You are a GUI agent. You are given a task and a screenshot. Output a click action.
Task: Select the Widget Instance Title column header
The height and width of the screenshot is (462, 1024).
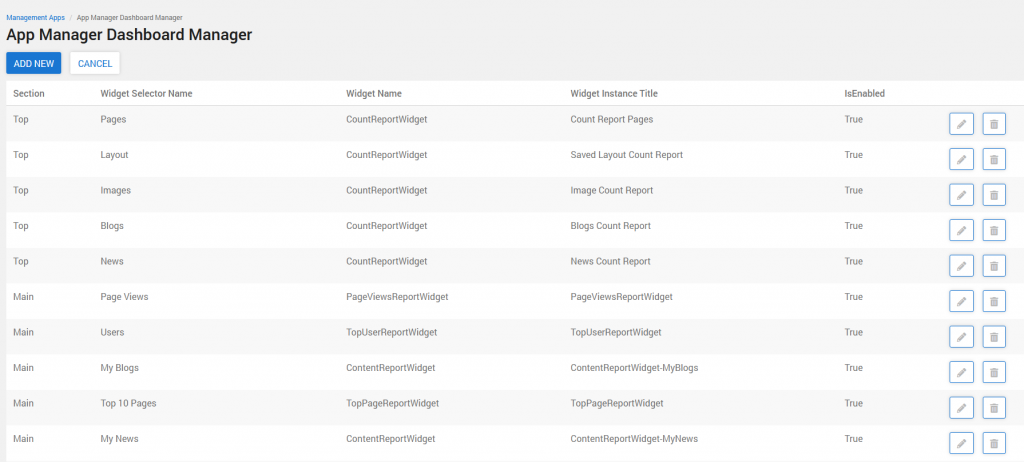[x=613, y=94]
